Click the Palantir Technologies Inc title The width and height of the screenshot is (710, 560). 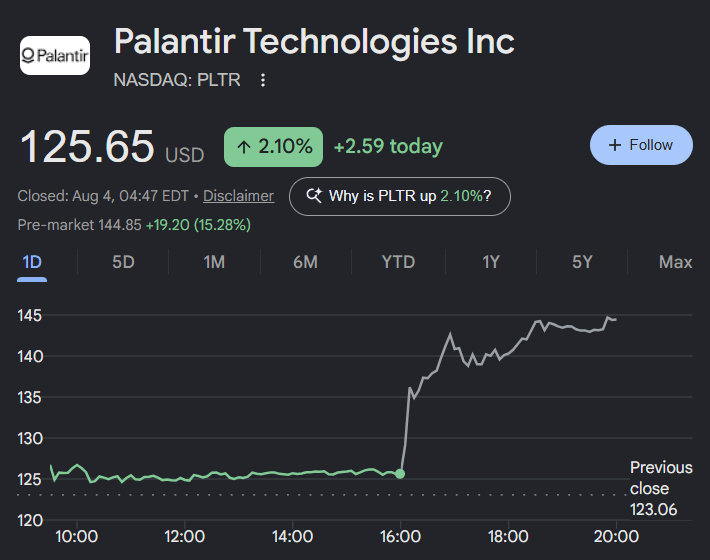tap(314, 42)
